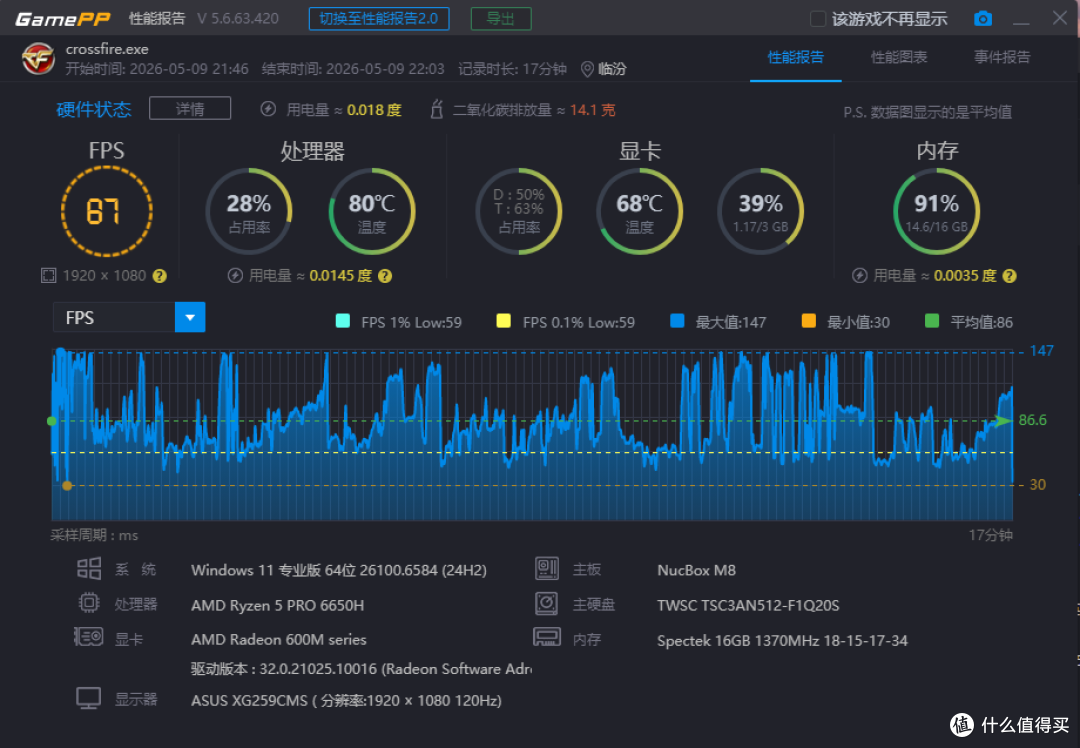Click the motherboard icon beside 主板
Screen dimensions: 1080x748
[546, 569]
